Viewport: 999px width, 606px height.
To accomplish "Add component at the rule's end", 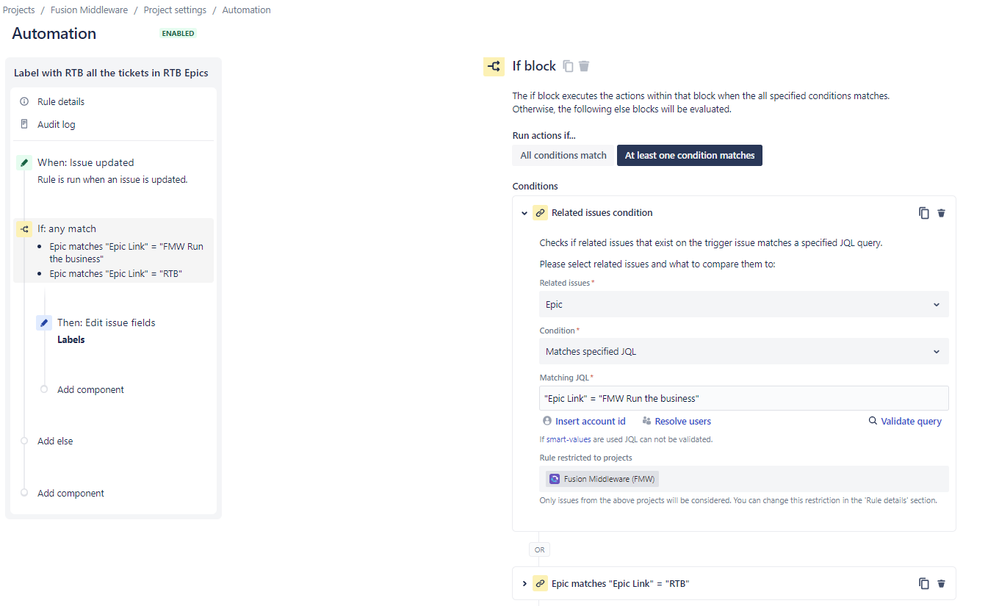I will pos(70,493).
